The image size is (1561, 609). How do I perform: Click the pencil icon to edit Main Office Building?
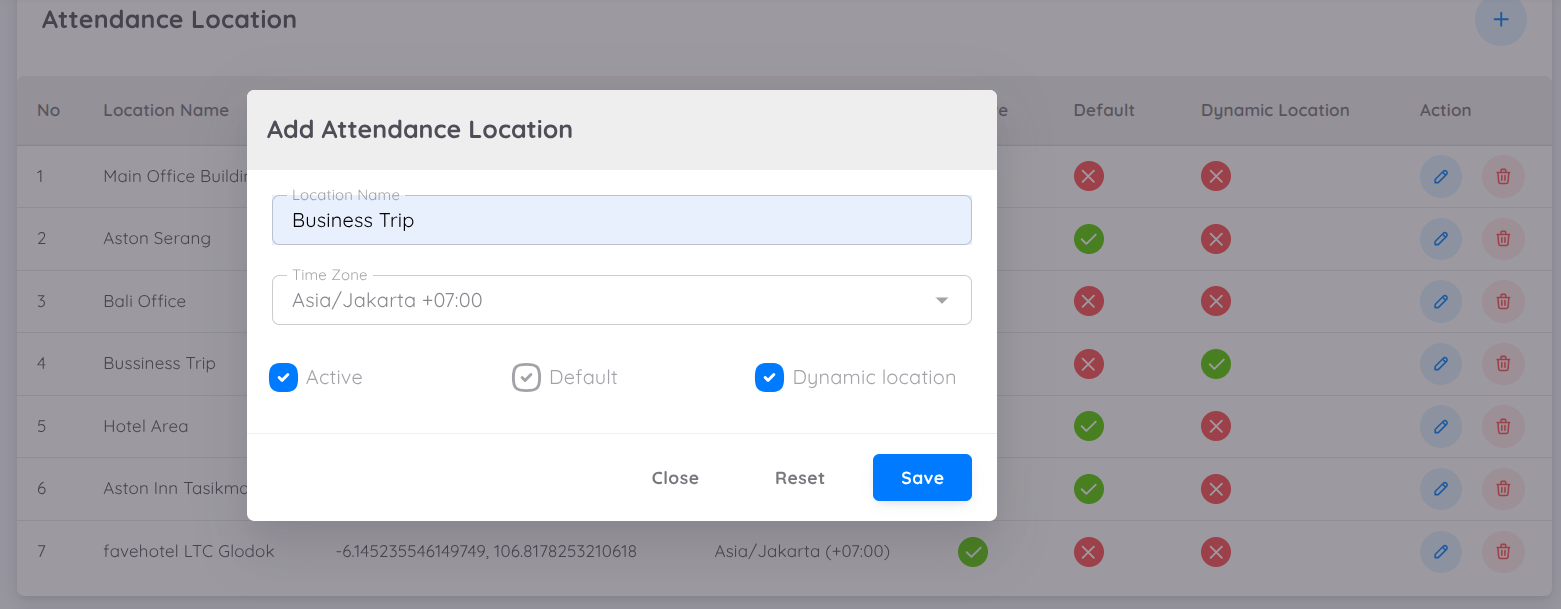pyautogui.click(x=1440, y=176)
